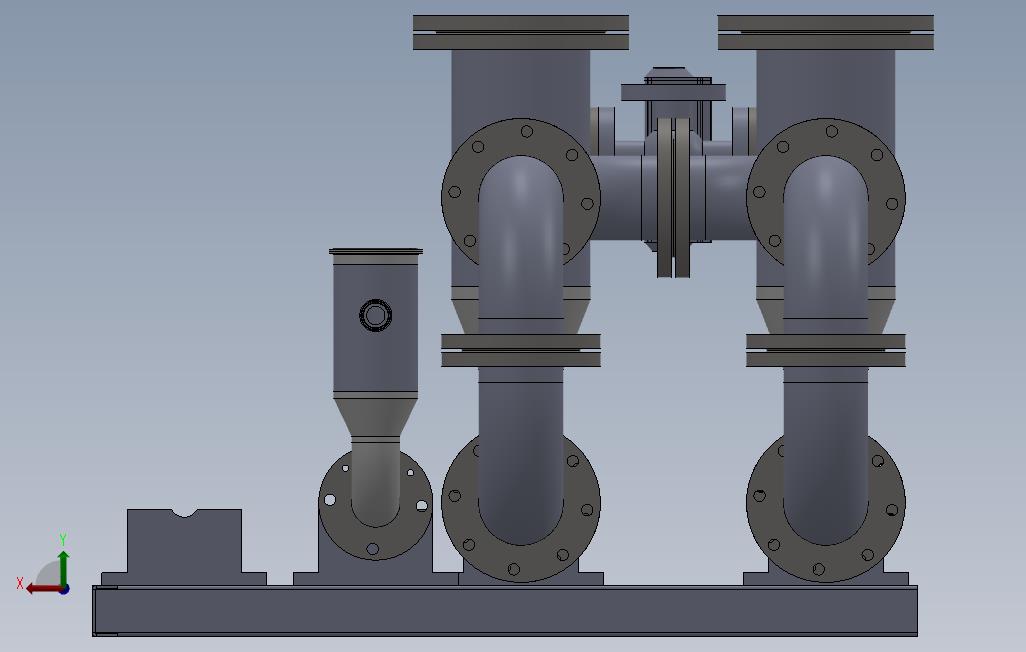Select the circular port on the small vertical tank
The height and width of the screenshot is (652, 1026).
pos(376,315)
